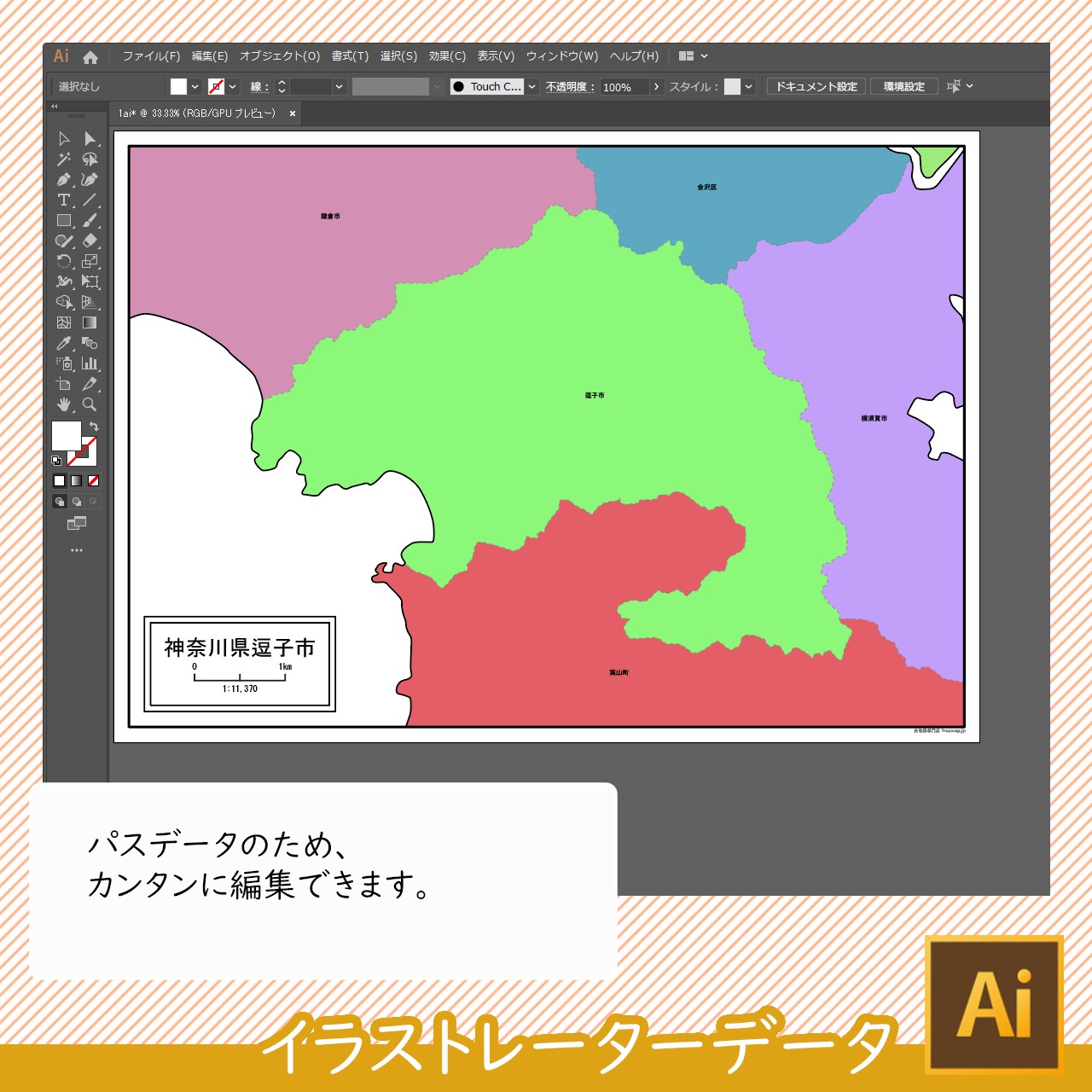Open the ヘルプ(H) menu

(634, 56)
